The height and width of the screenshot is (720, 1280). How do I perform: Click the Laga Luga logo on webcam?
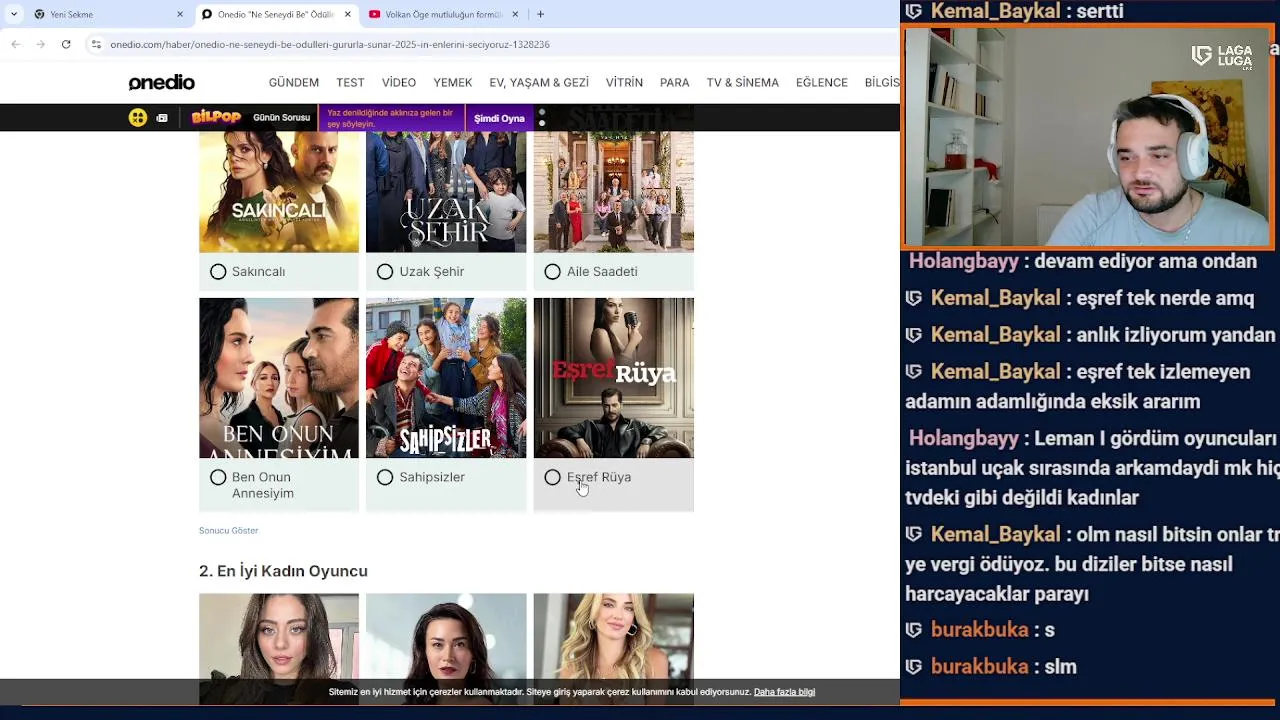(1222, 56)
